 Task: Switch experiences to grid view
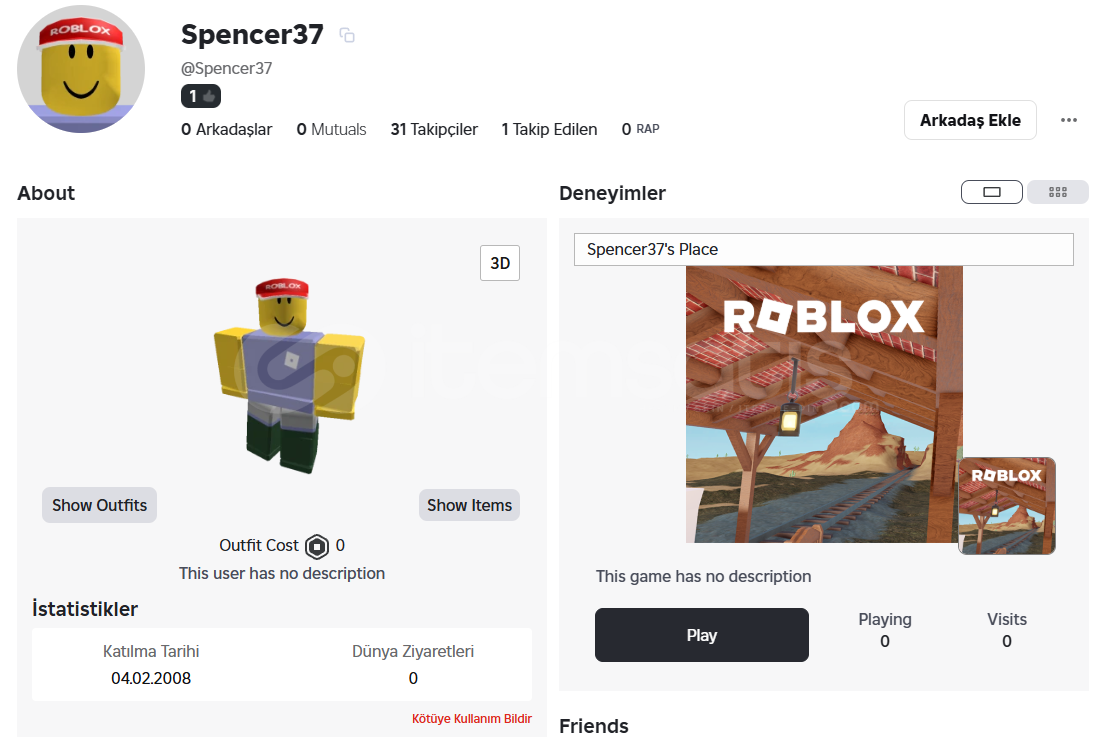(x=1058, y=192)
